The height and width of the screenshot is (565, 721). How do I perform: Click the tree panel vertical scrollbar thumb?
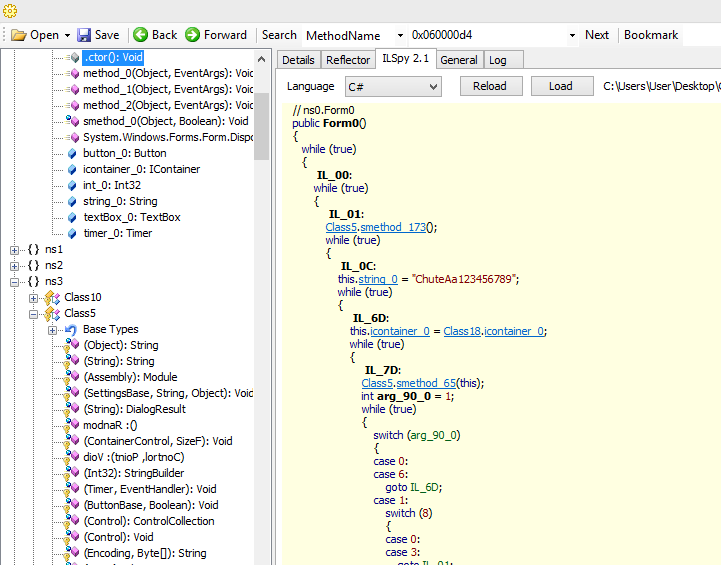pyautogui.click(x=261, y=126)
